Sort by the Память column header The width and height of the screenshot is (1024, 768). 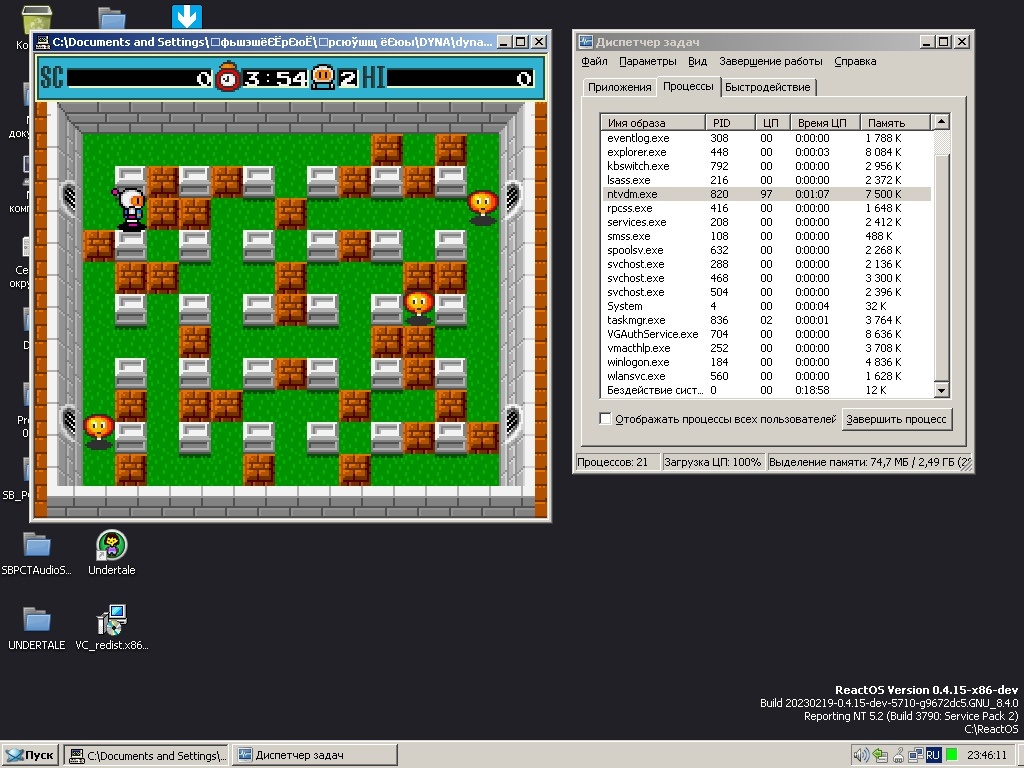coord(895,122)
